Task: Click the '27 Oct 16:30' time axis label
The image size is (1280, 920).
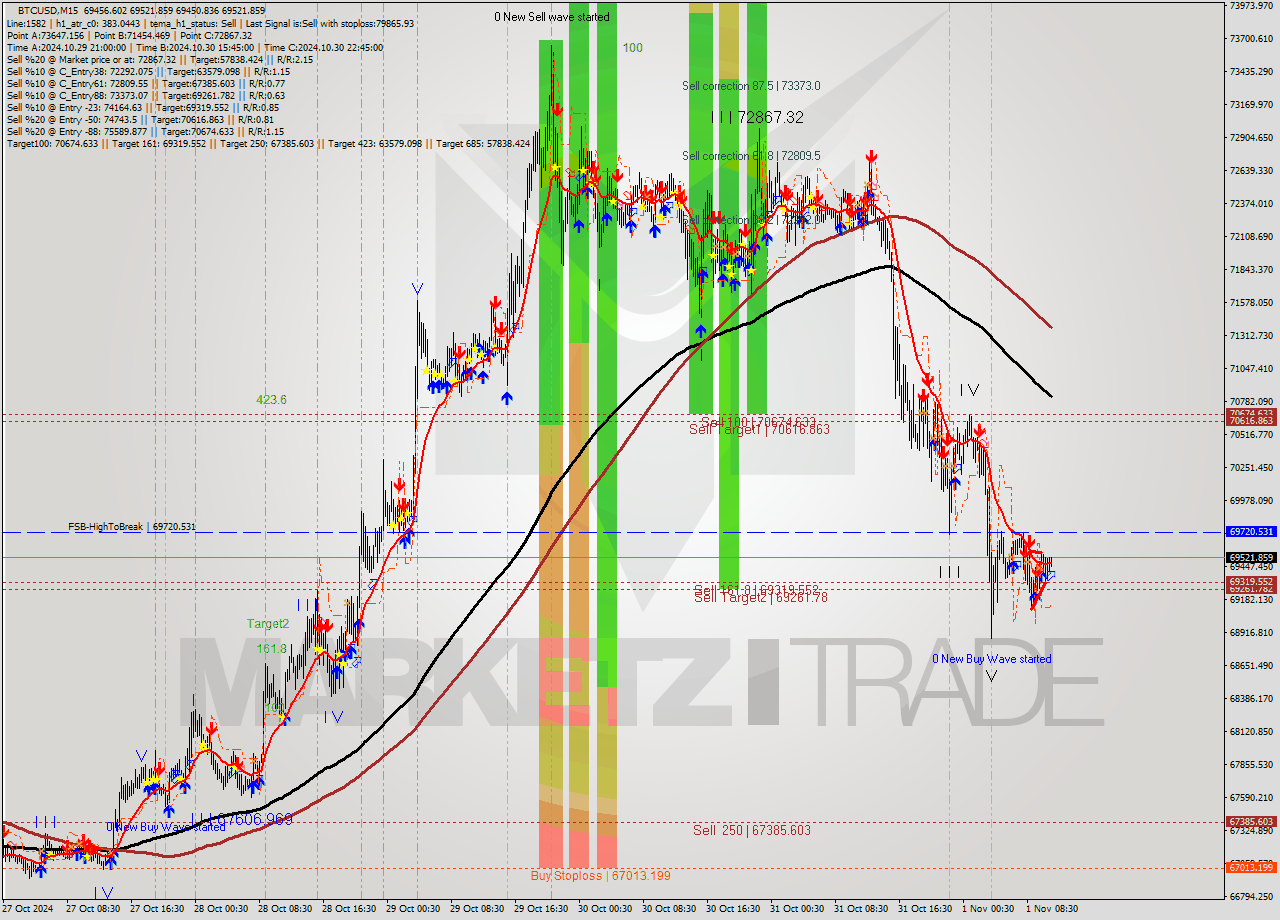Action: (156, 909)
